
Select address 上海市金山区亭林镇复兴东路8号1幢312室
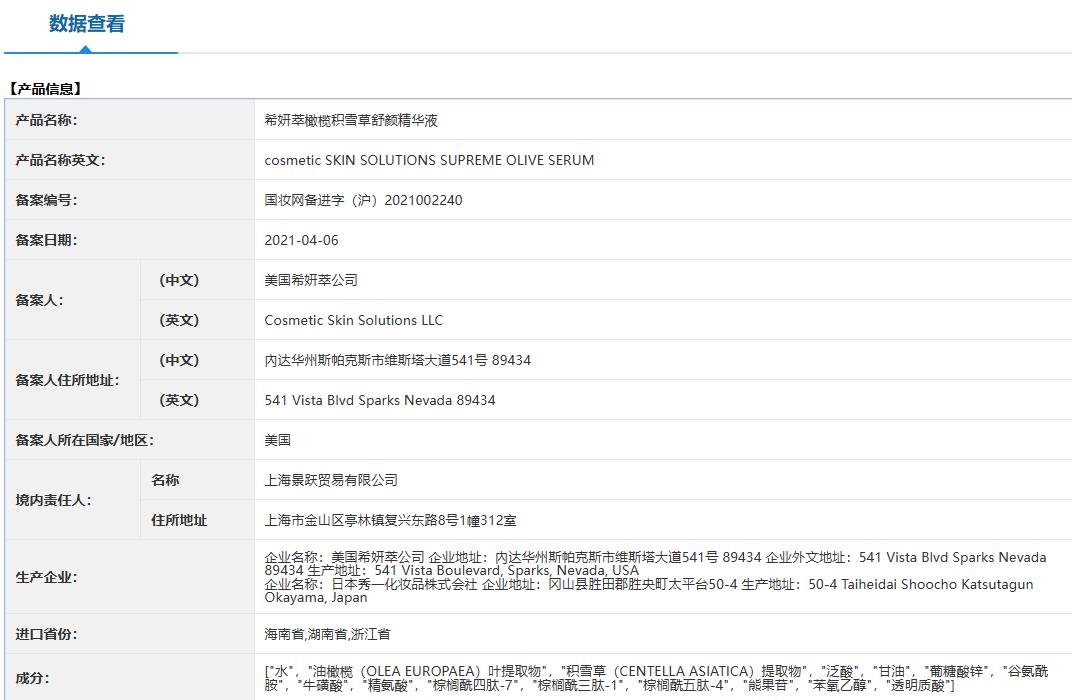point(390,520)
